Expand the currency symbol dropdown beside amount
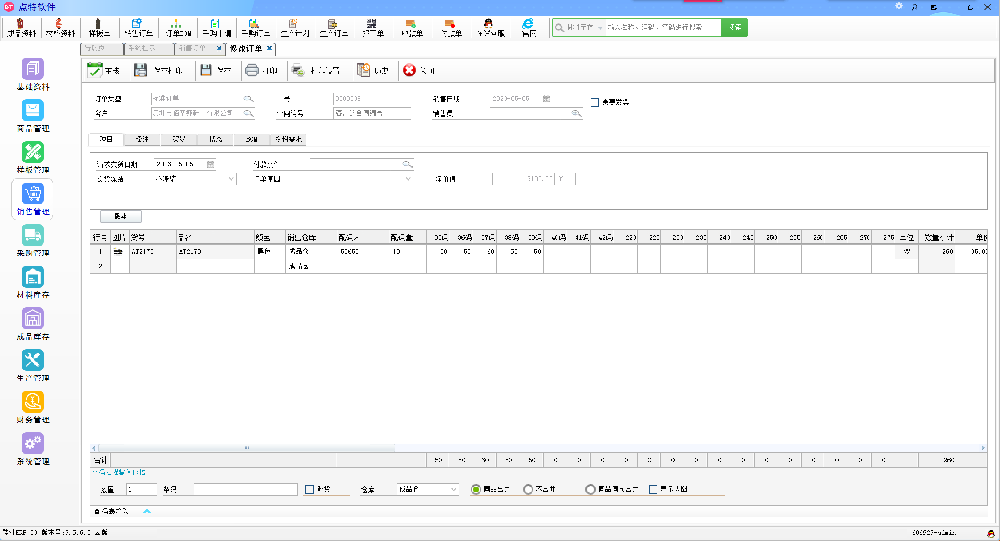This screenshot has width=1000, height=541. coord(561,179)
